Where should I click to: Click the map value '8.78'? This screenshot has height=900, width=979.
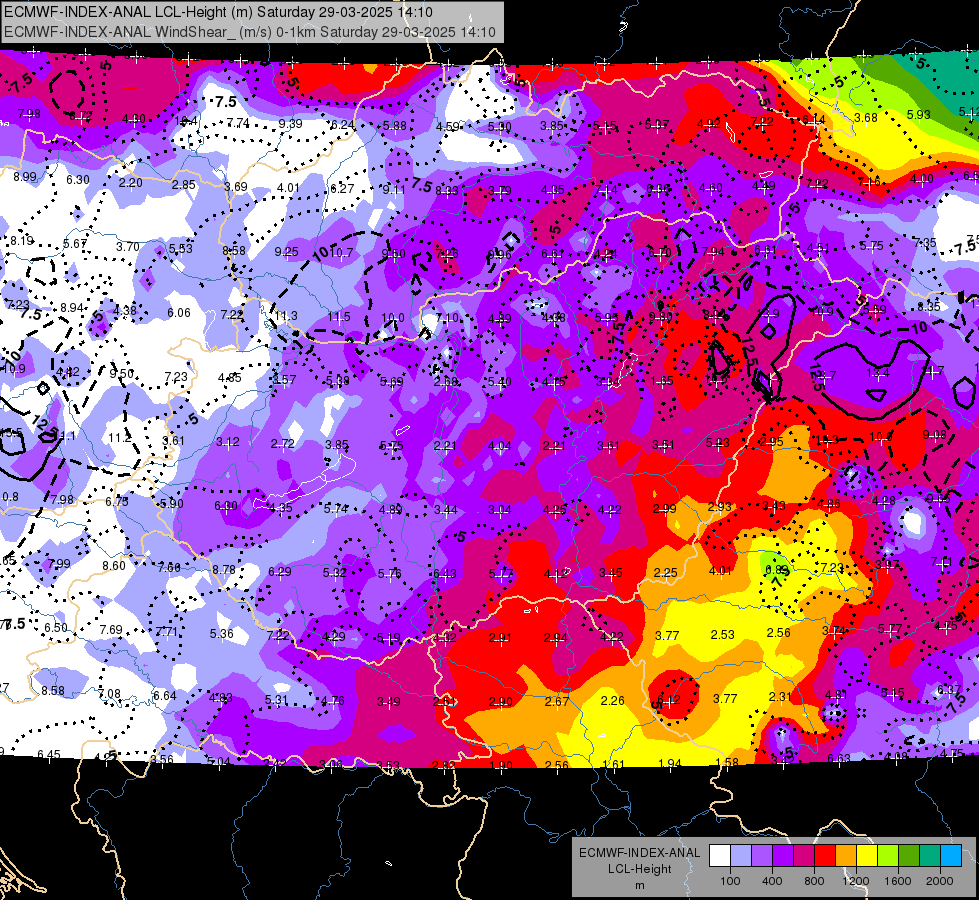point(224,569)
